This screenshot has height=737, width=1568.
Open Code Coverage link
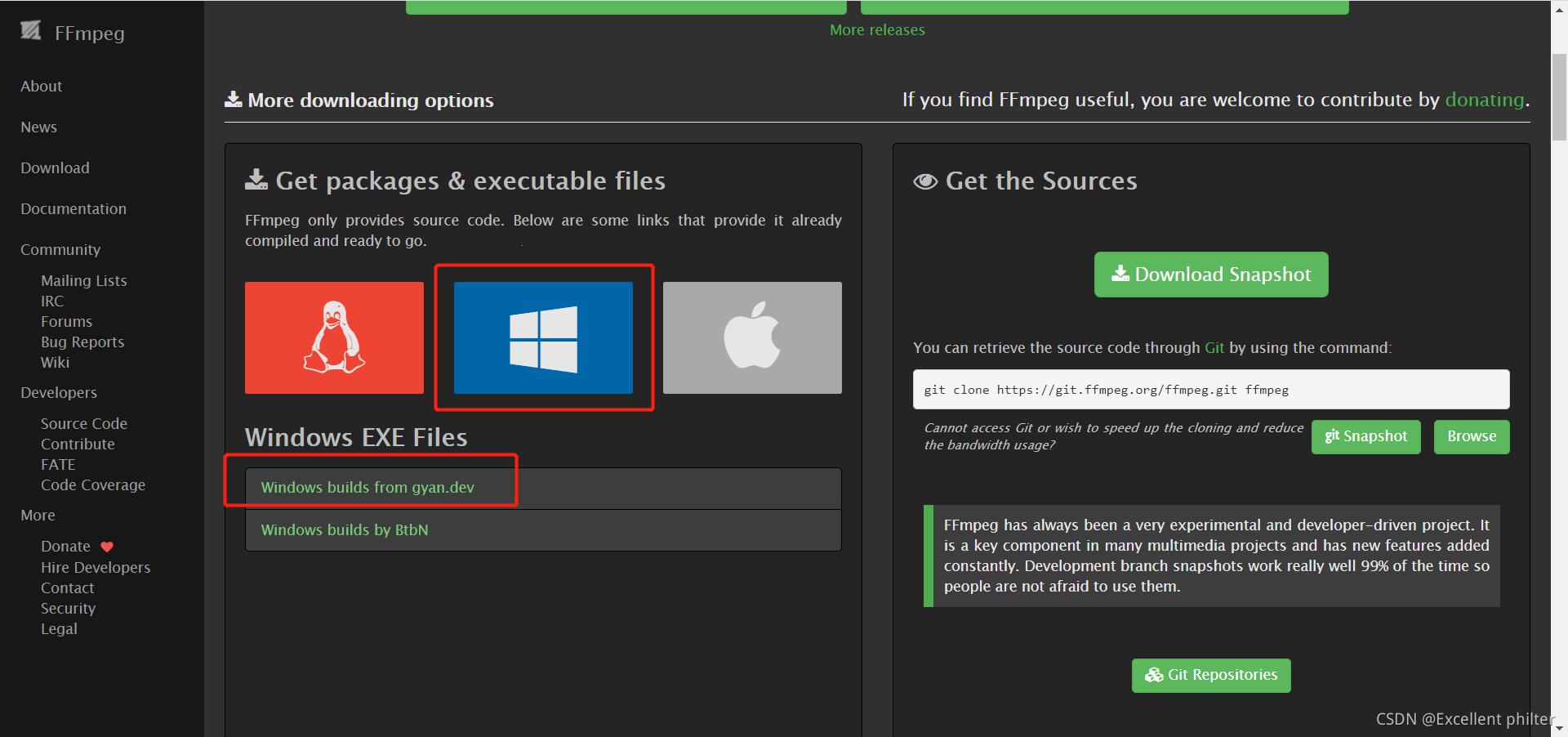[x=93, y=485]
